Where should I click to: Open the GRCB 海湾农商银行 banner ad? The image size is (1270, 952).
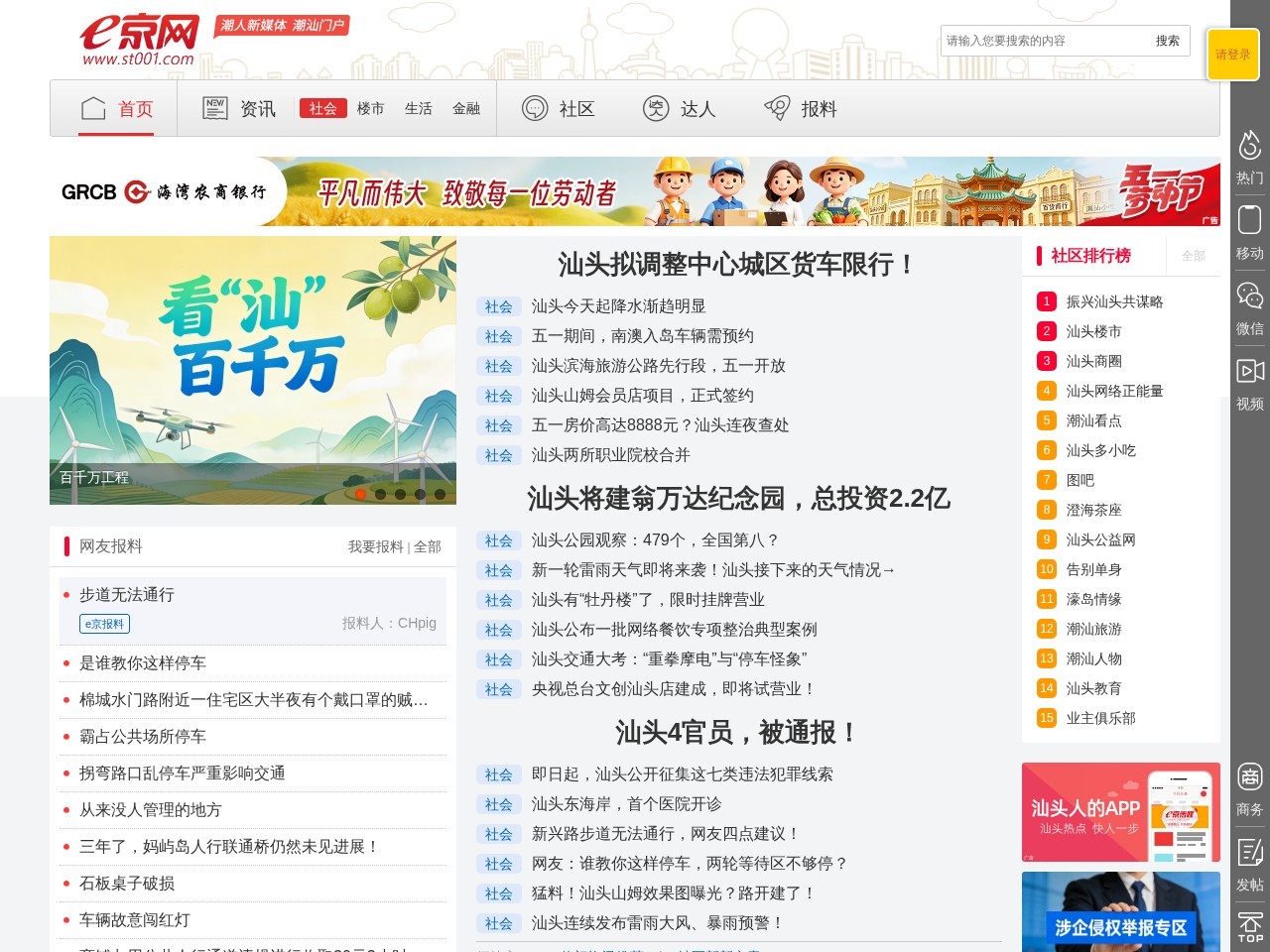point(635,191)
